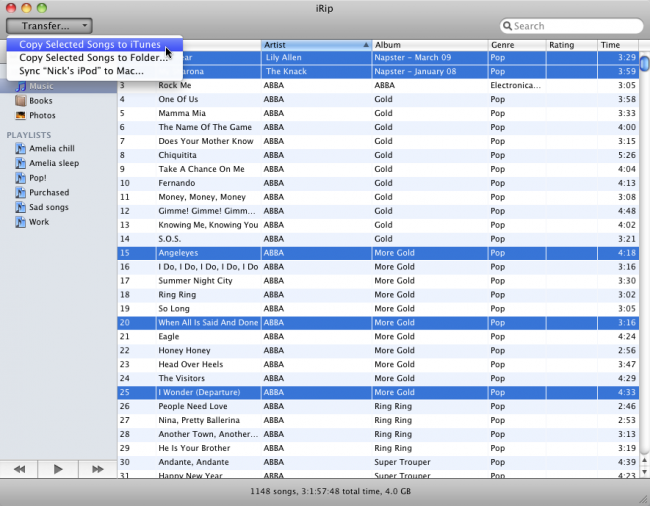Choose Copy Selected Songs to Folder
650x506 pixels.
click(95, 58)
